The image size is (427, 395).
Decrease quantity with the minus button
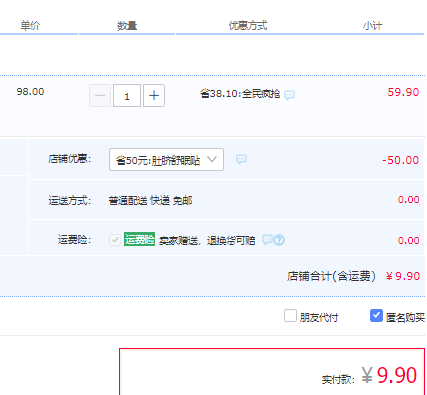click(100, 96)
